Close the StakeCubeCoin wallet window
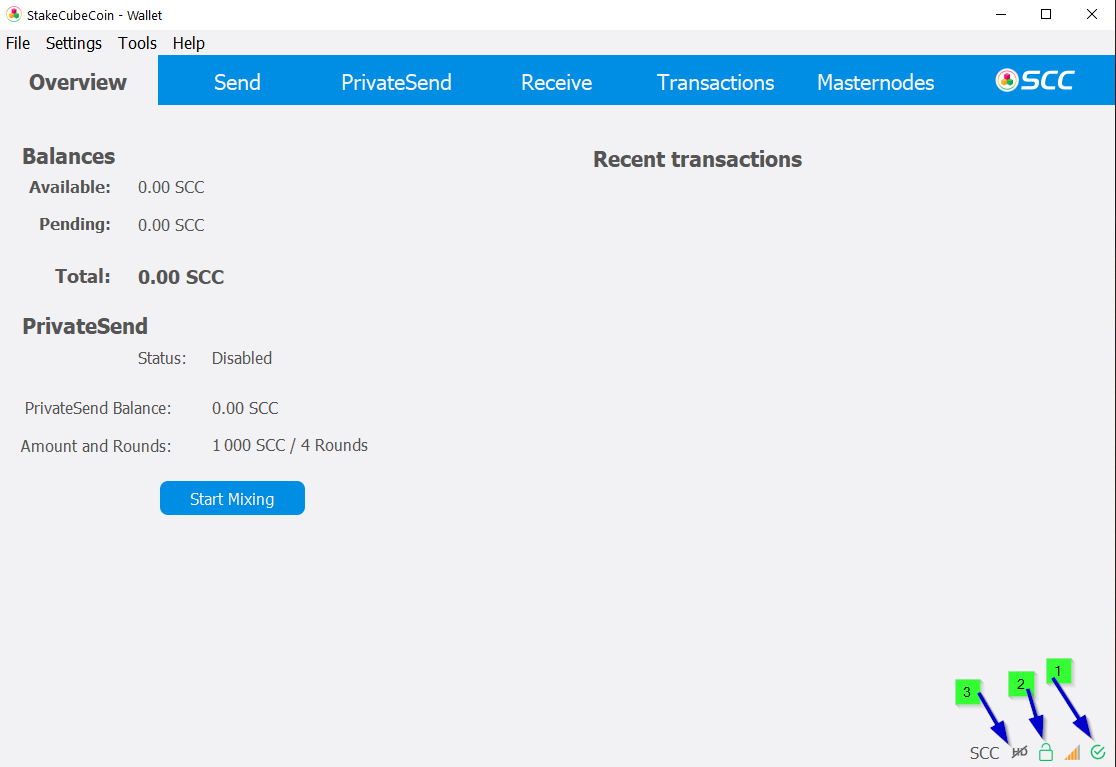This screenshot has width=1116, height=767. click(x=1091, y=14)
